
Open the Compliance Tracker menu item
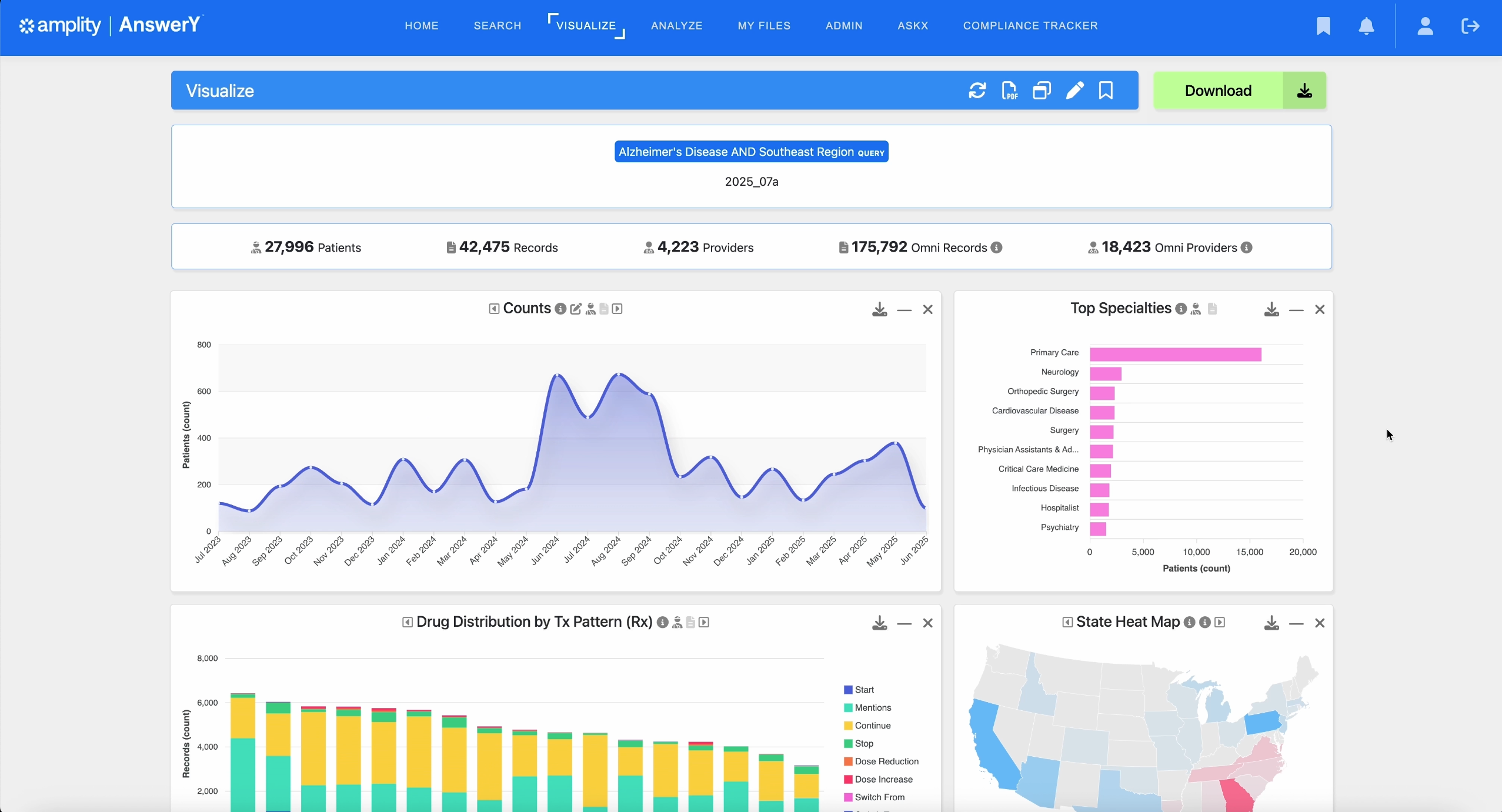[x=1030, y=26]
